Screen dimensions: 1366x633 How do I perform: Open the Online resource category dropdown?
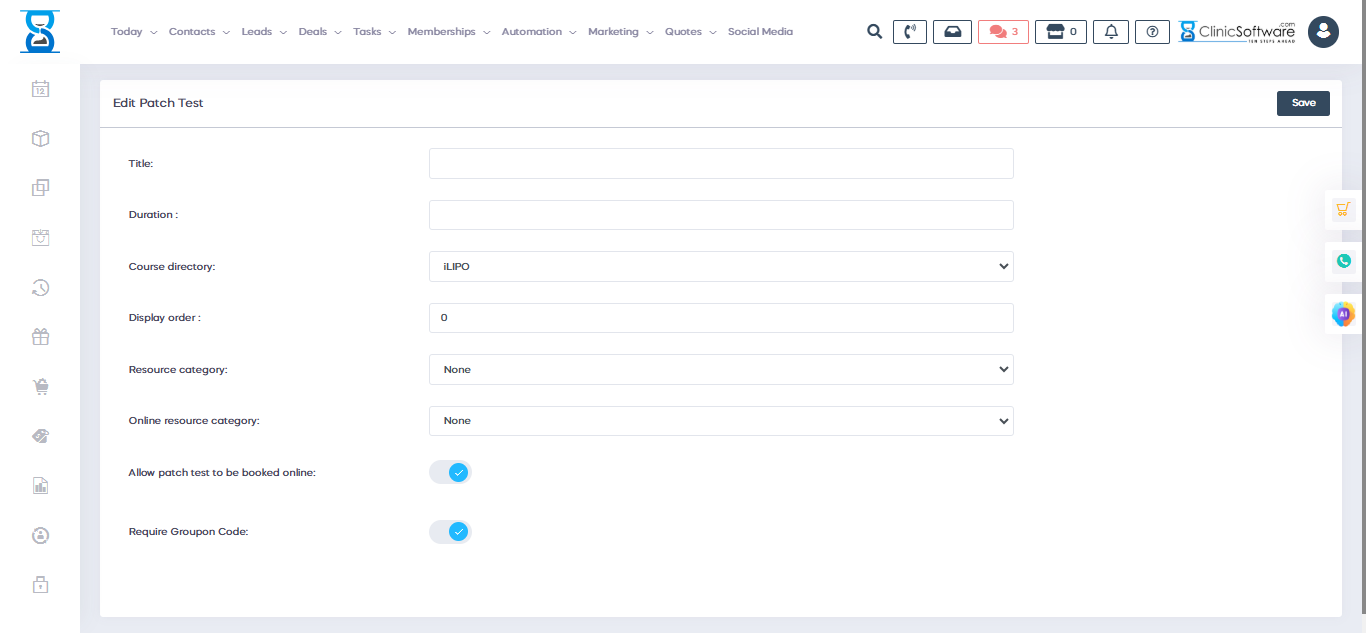tap(721, 421)
